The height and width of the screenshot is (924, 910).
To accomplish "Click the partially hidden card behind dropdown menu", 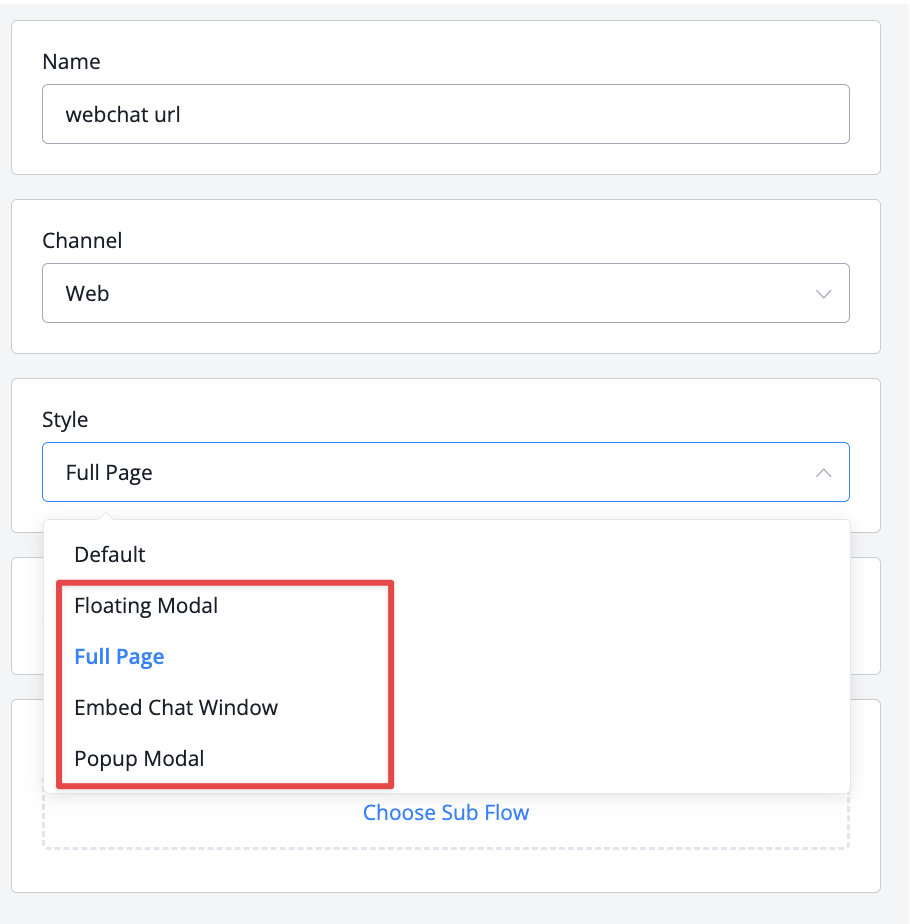I will coord(865,616).
